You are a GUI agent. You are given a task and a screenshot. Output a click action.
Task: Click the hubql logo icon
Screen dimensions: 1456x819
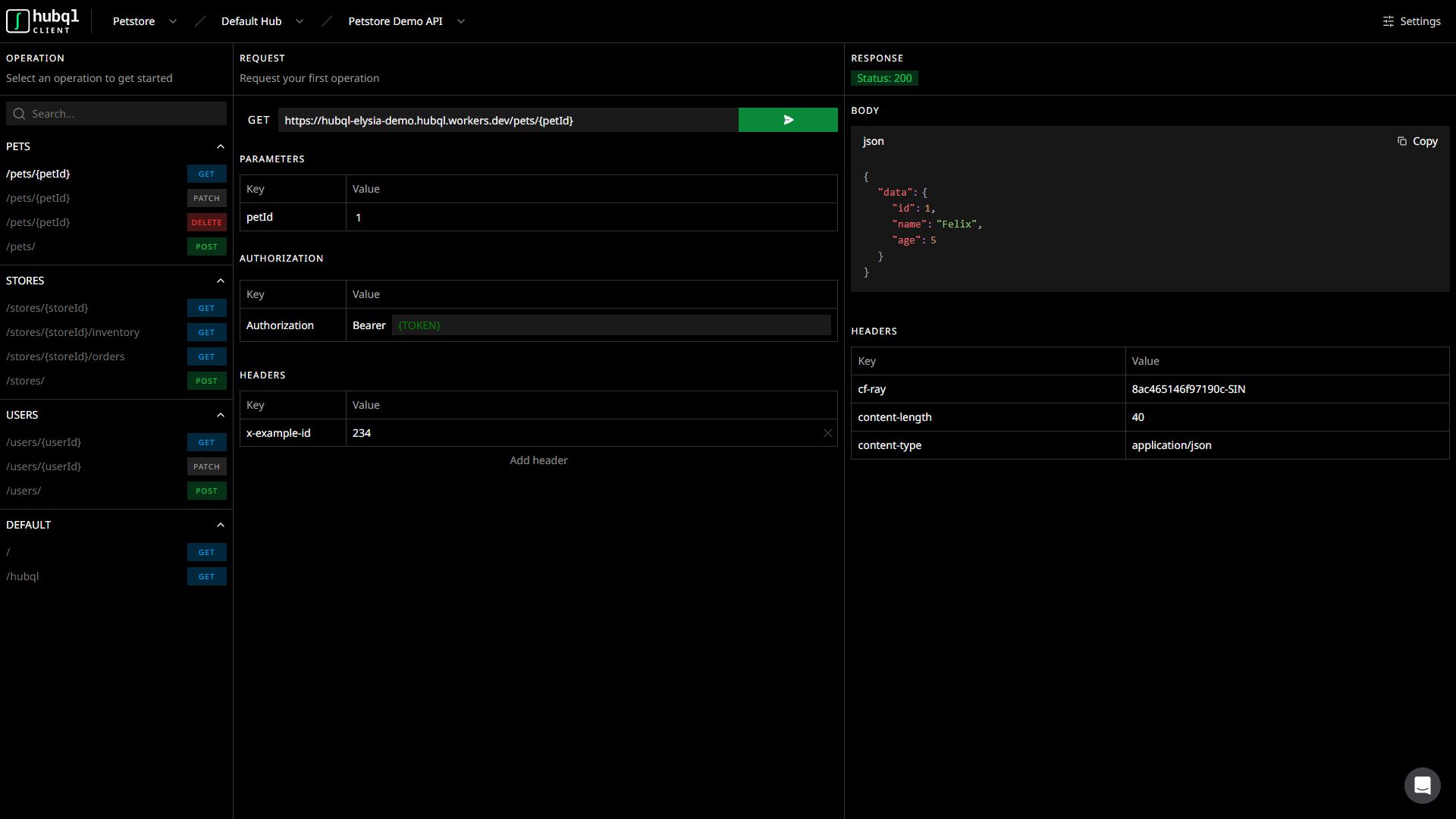click(17, 20)
